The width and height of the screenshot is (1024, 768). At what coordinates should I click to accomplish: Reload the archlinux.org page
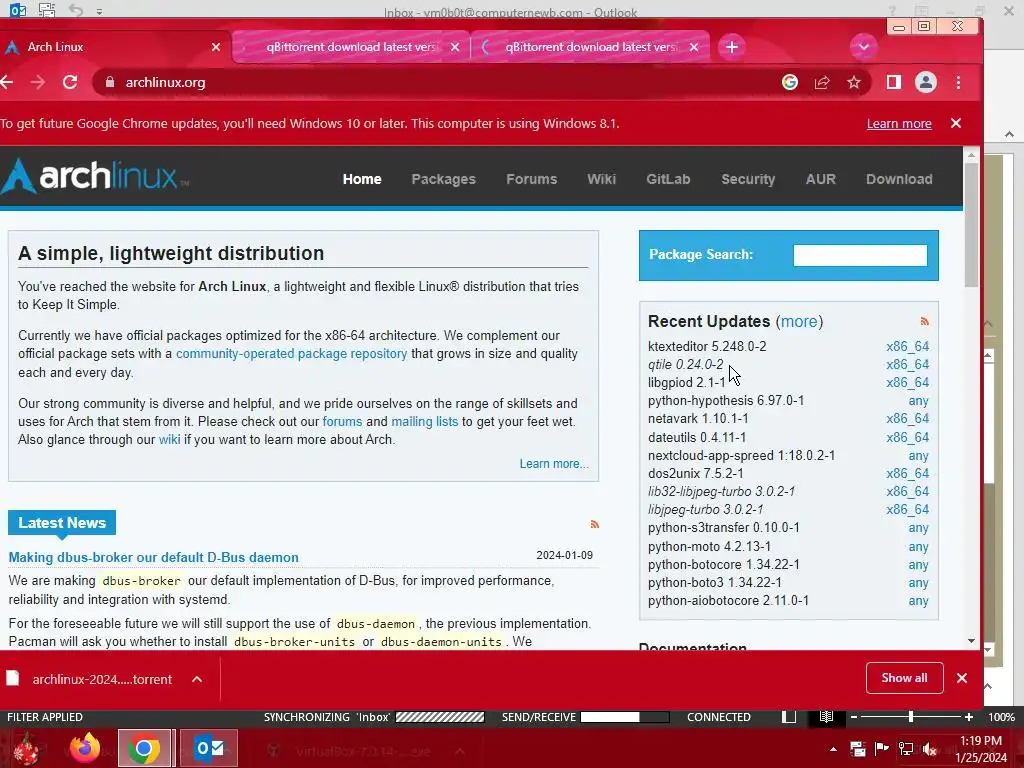(x=70, y=82)
